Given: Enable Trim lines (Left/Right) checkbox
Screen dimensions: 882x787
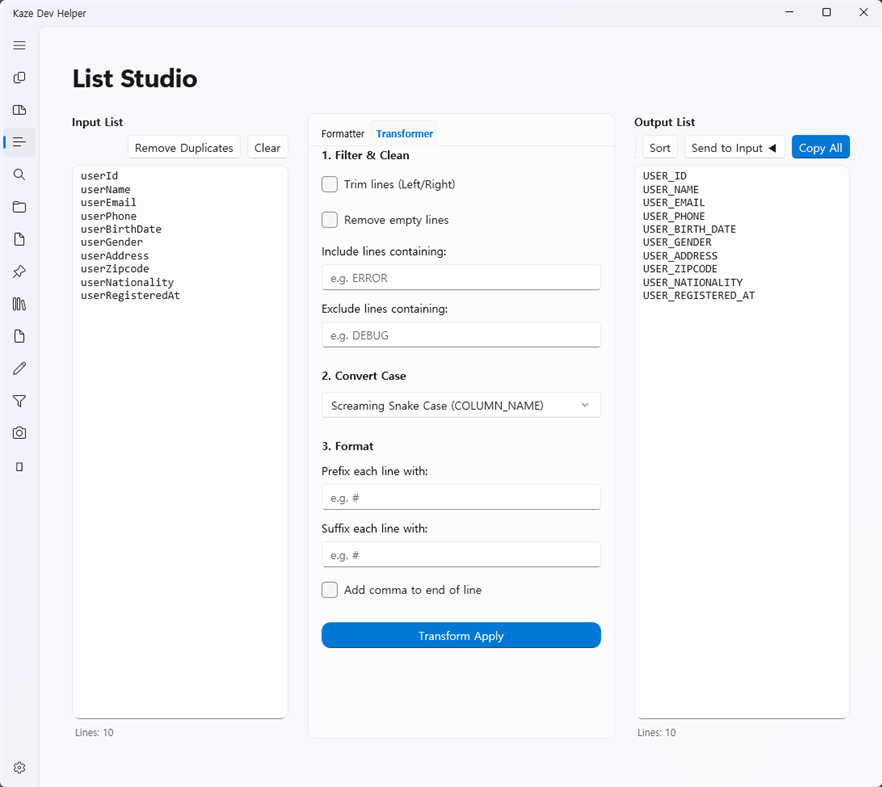Looking at the screenshot, I should coord(330,184).
